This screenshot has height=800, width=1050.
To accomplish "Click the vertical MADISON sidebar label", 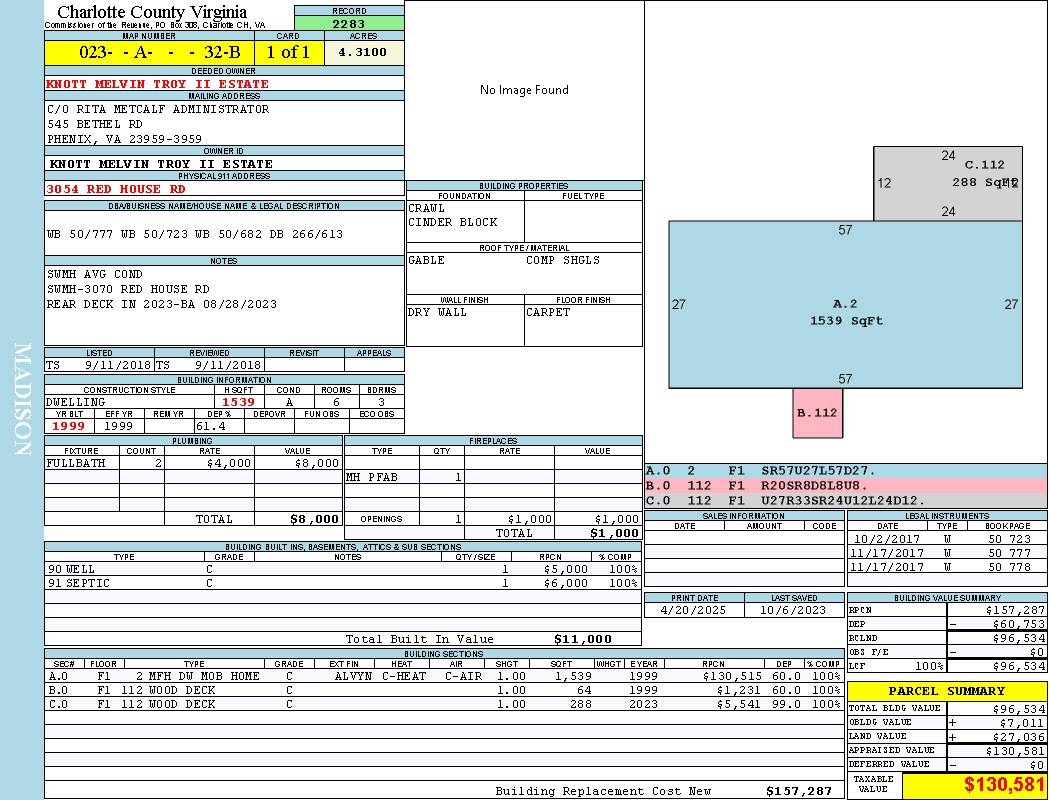I will 22,400.
